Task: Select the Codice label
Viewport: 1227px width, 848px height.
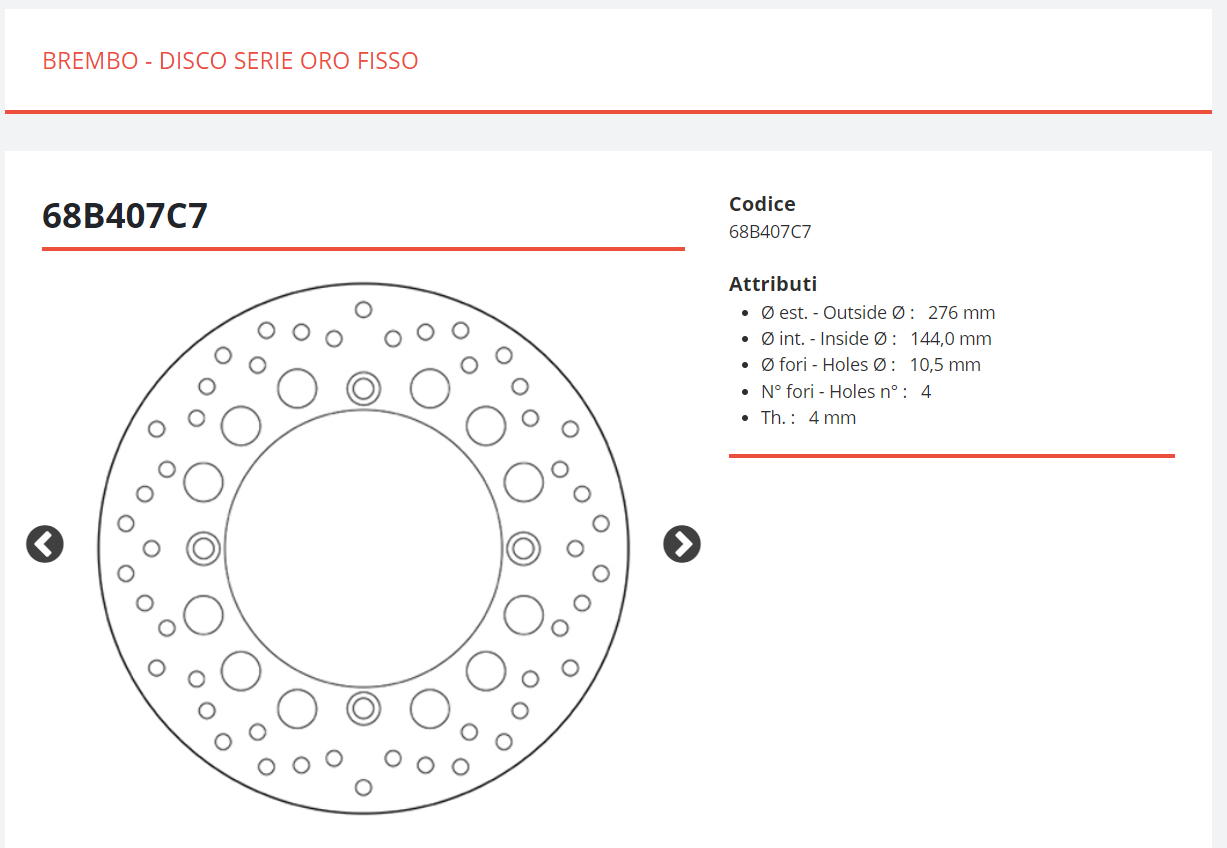Action: click(x=762, y=204)
